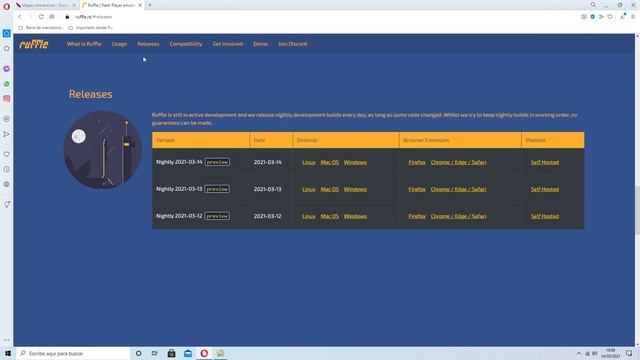The width and height of the screenshot is (640, 360).
Task: Open the What is Ruffle menu item
Action: tap(84, 44)
